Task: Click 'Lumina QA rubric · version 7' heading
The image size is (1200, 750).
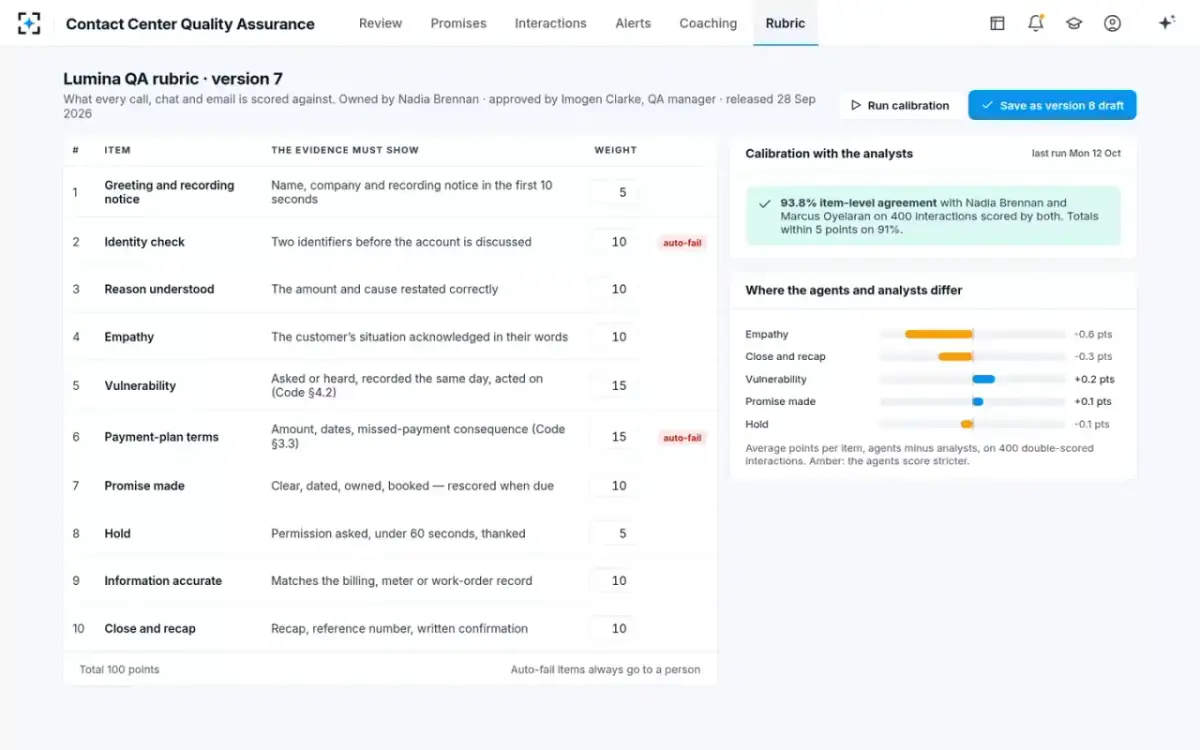Action: point(173,79)
